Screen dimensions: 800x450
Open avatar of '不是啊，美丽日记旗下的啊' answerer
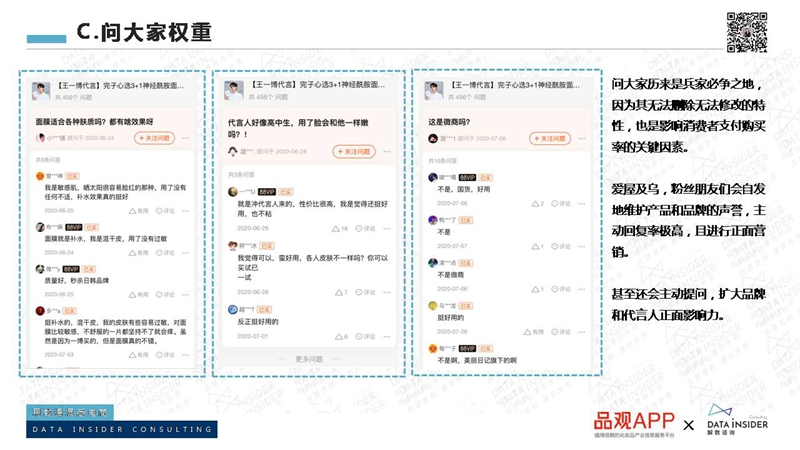pos(433,348)
